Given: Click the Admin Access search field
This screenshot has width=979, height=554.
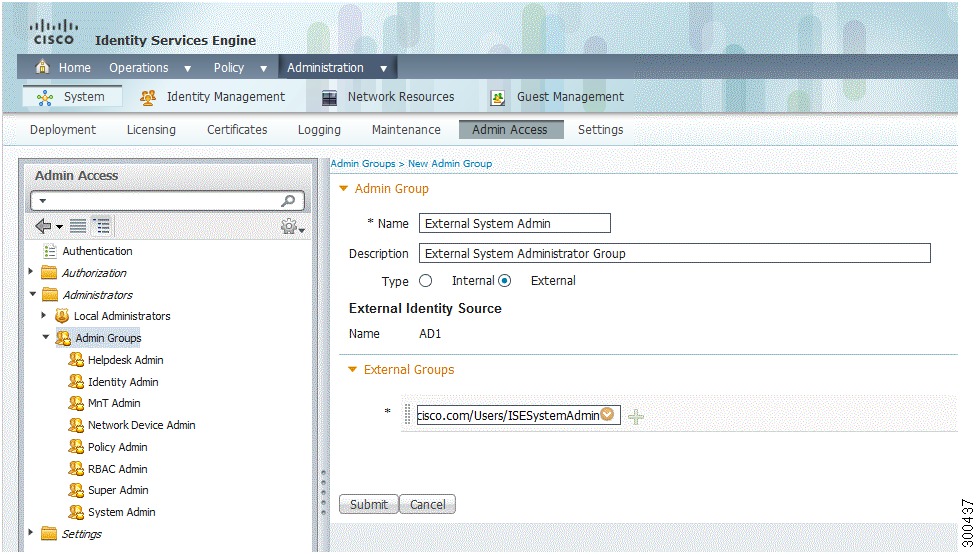Looking at the screenshot, I should 167,200.
